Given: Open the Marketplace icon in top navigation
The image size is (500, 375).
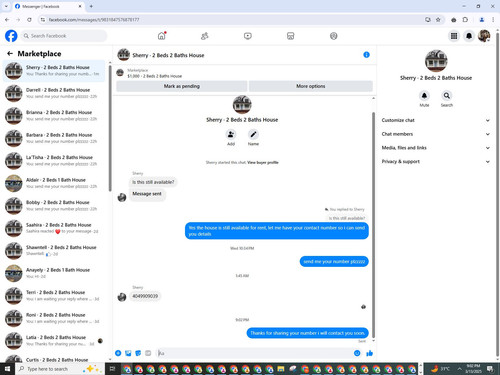Looking at the screenshot, I should coord(290,36).
